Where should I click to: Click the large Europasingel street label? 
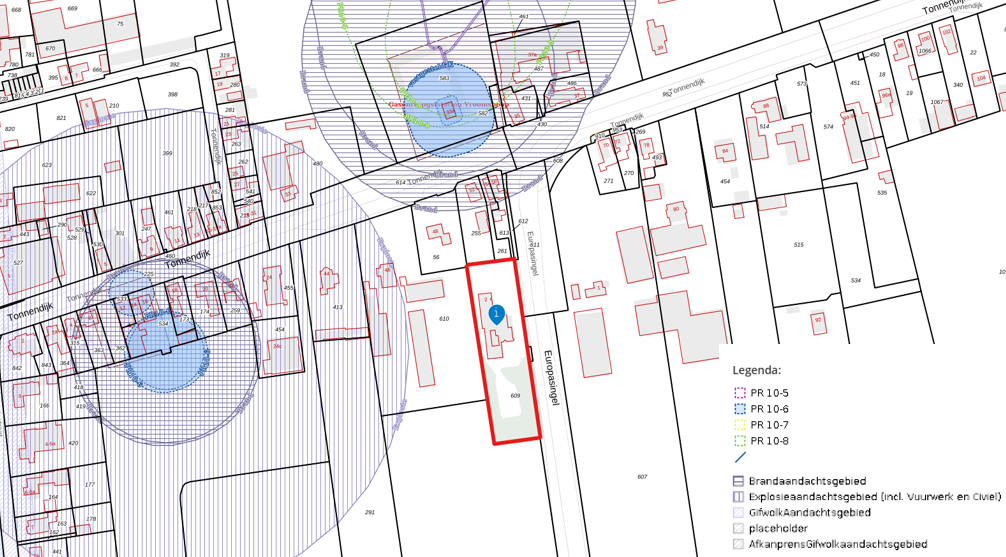551,377
